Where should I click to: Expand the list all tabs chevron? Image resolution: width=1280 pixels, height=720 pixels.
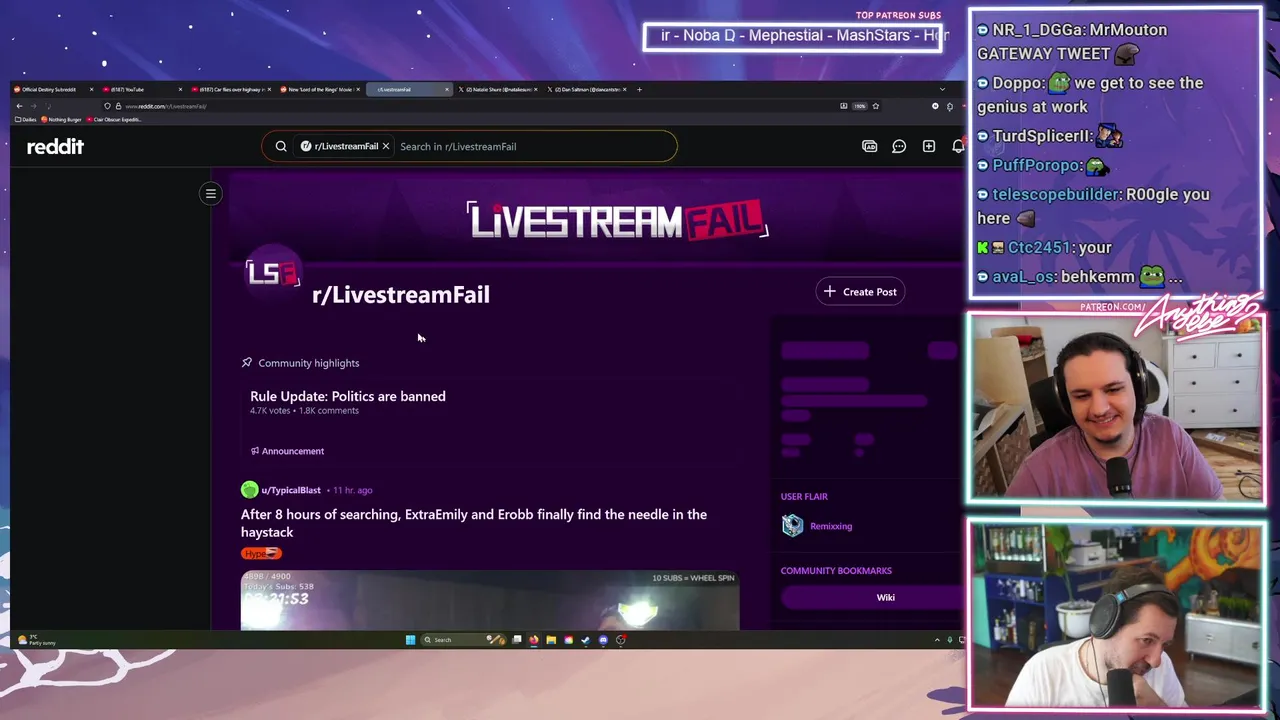(x=942, y=89)
